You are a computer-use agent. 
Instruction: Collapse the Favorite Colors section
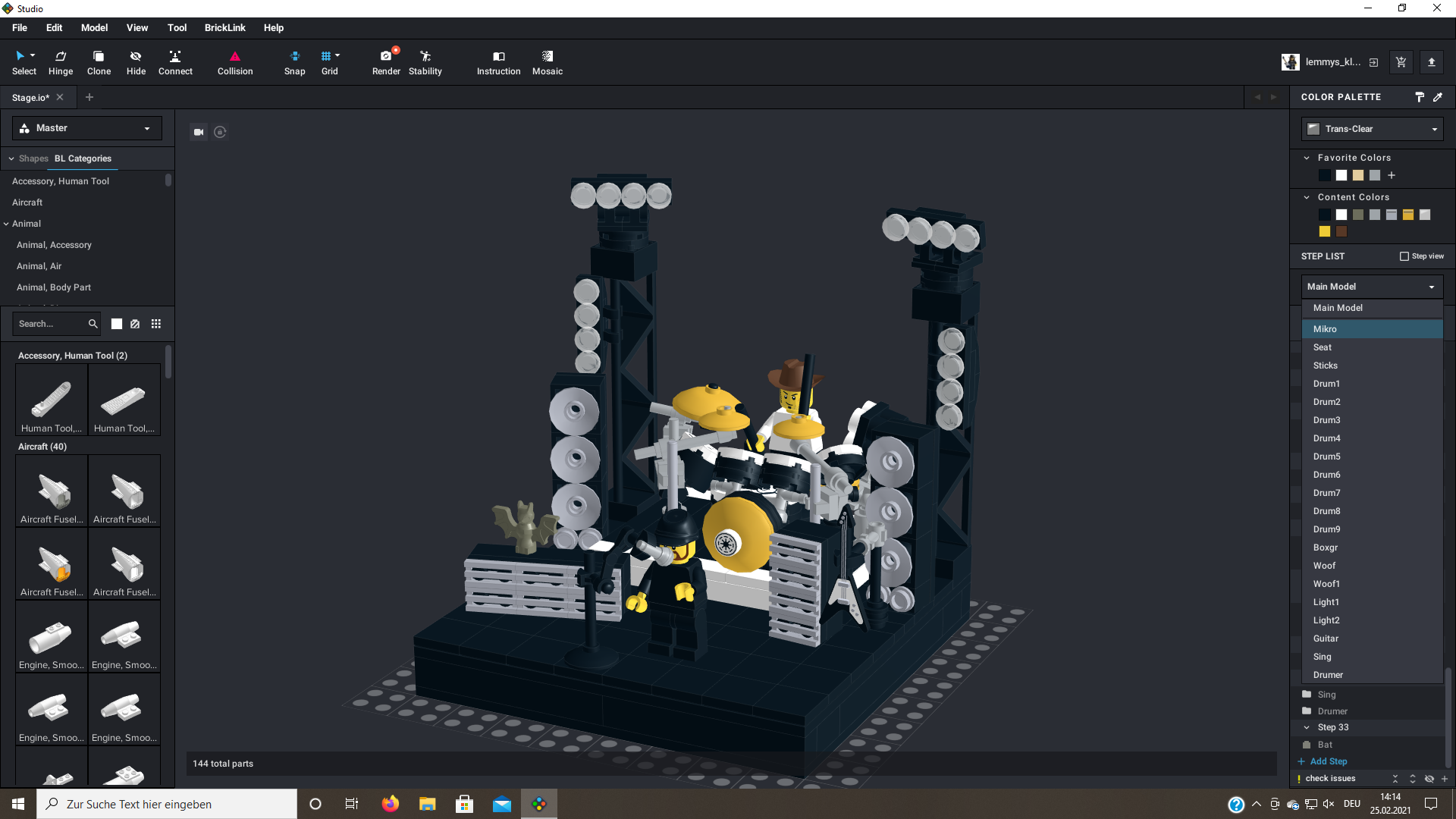pos(1307,158)
